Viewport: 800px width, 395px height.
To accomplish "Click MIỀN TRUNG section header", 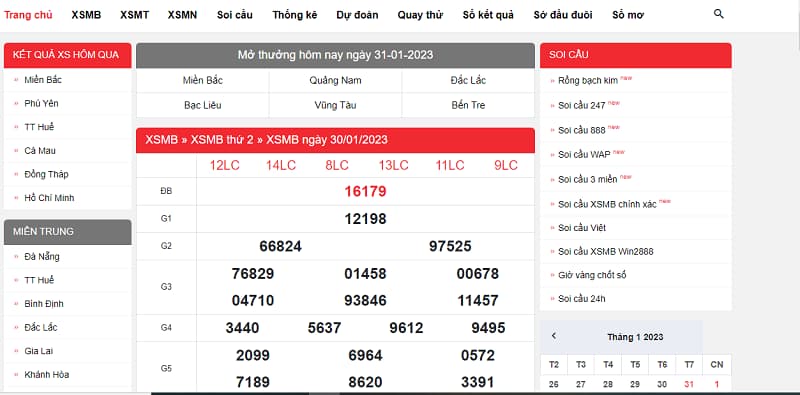I will click(67, 232).
